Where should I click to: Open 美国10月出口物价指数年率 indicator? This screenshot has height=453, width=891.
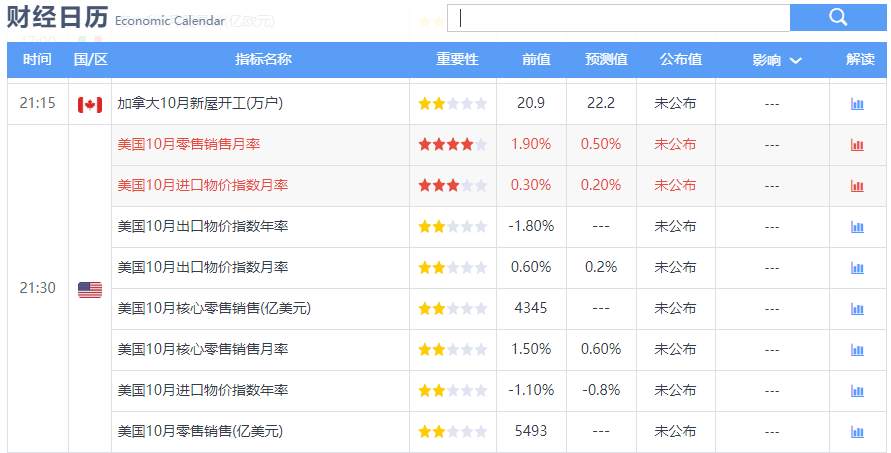point(203,226)
